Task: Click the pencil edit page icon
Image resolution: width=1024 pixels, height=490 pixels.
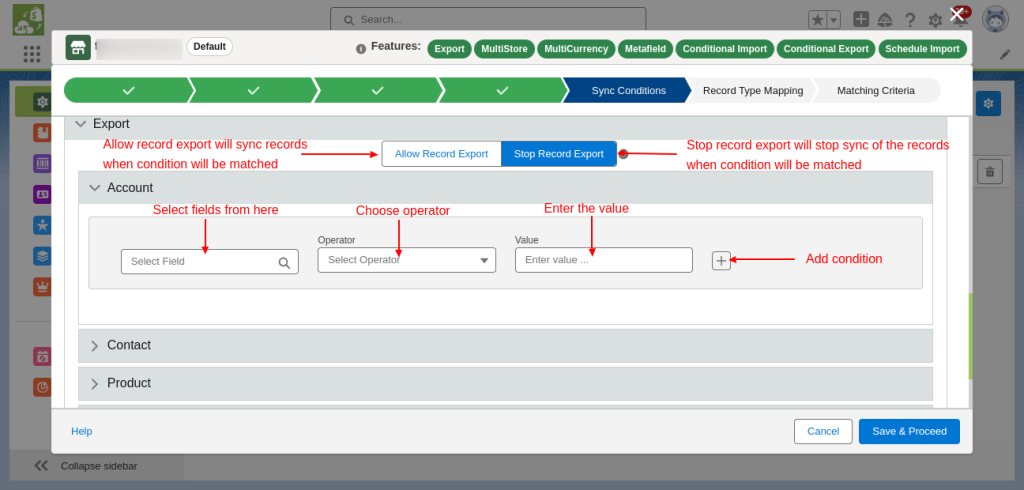Action: click(x=1005, y=55)
